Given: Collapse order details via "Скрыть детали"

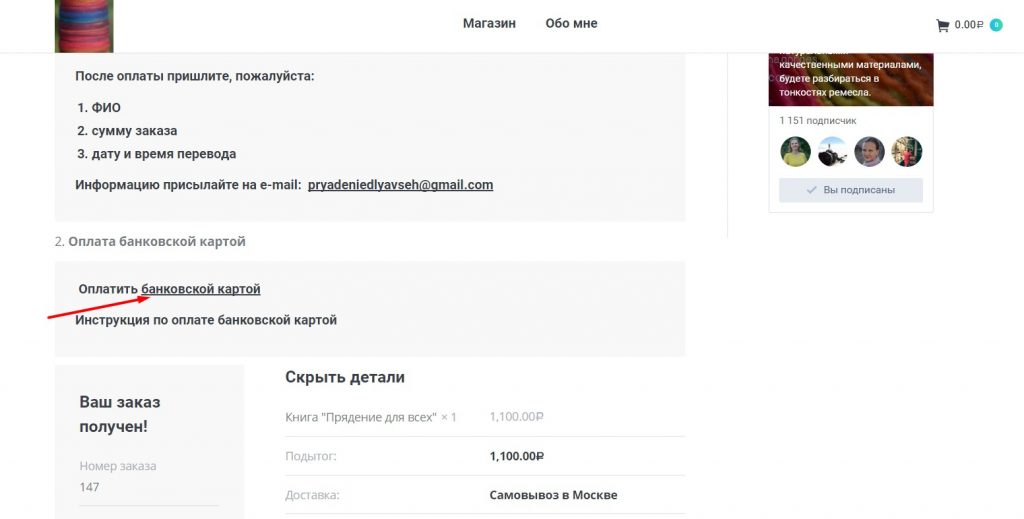Looking at the screenshot, I should click(x=345, y=377).
